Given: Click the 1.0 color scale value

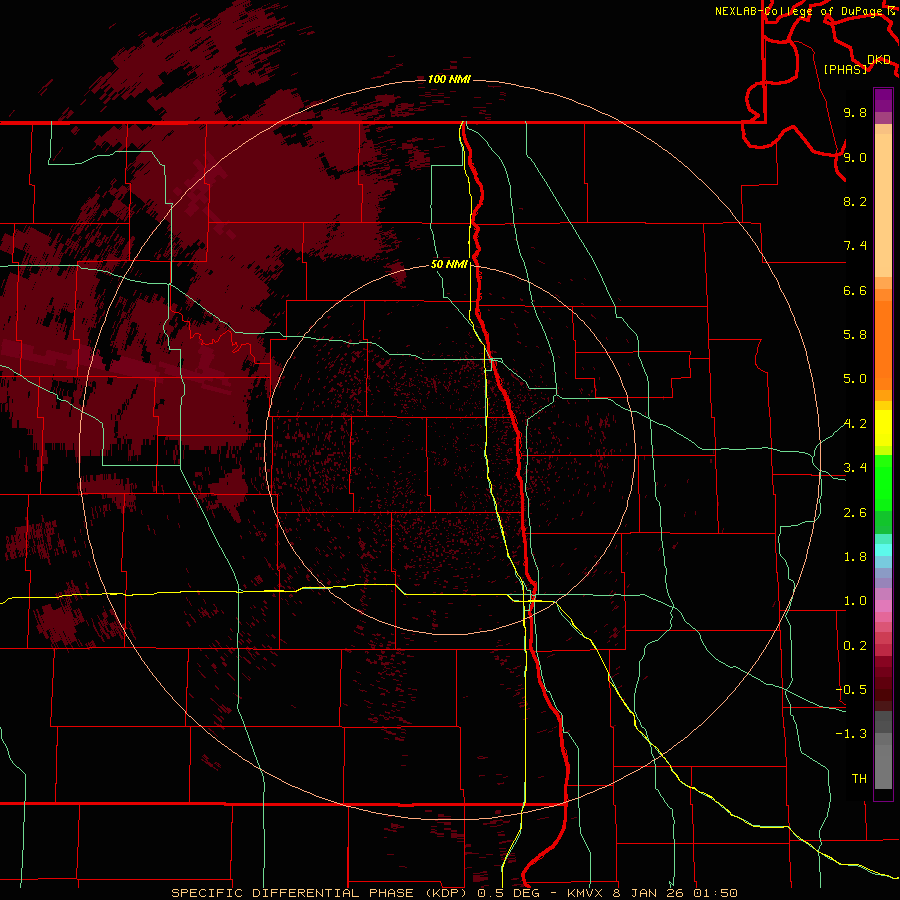Looking at the screenshot, I should (x=855, y=601).
